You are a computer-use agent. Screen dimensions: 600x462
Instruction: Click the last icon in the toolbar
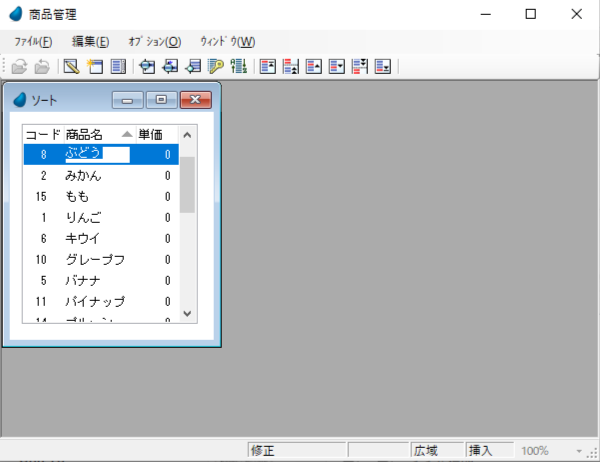[x=382, y=67]
